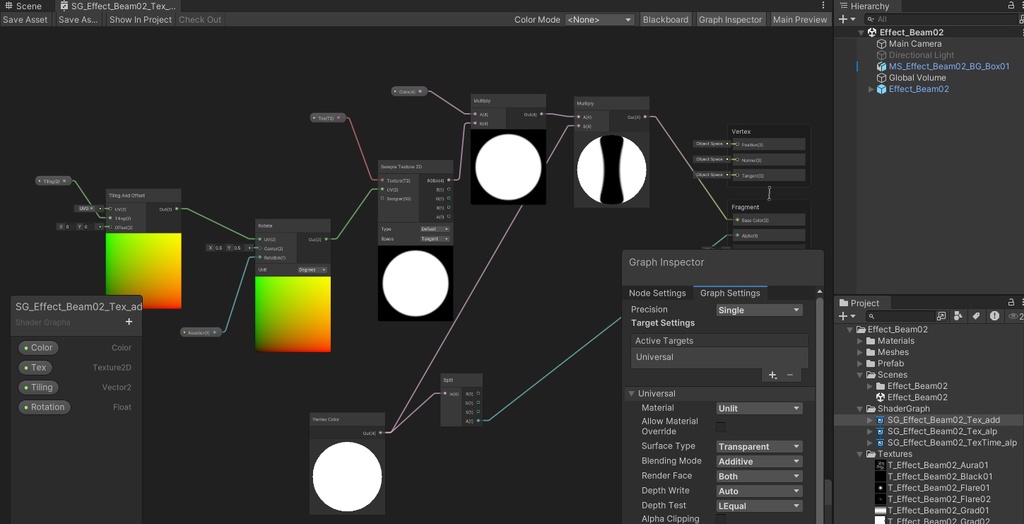Viewport: 1024px width, 524px height.
Task: Toggle the Alpha Clipping checkbox
Action: click(721, 519)
